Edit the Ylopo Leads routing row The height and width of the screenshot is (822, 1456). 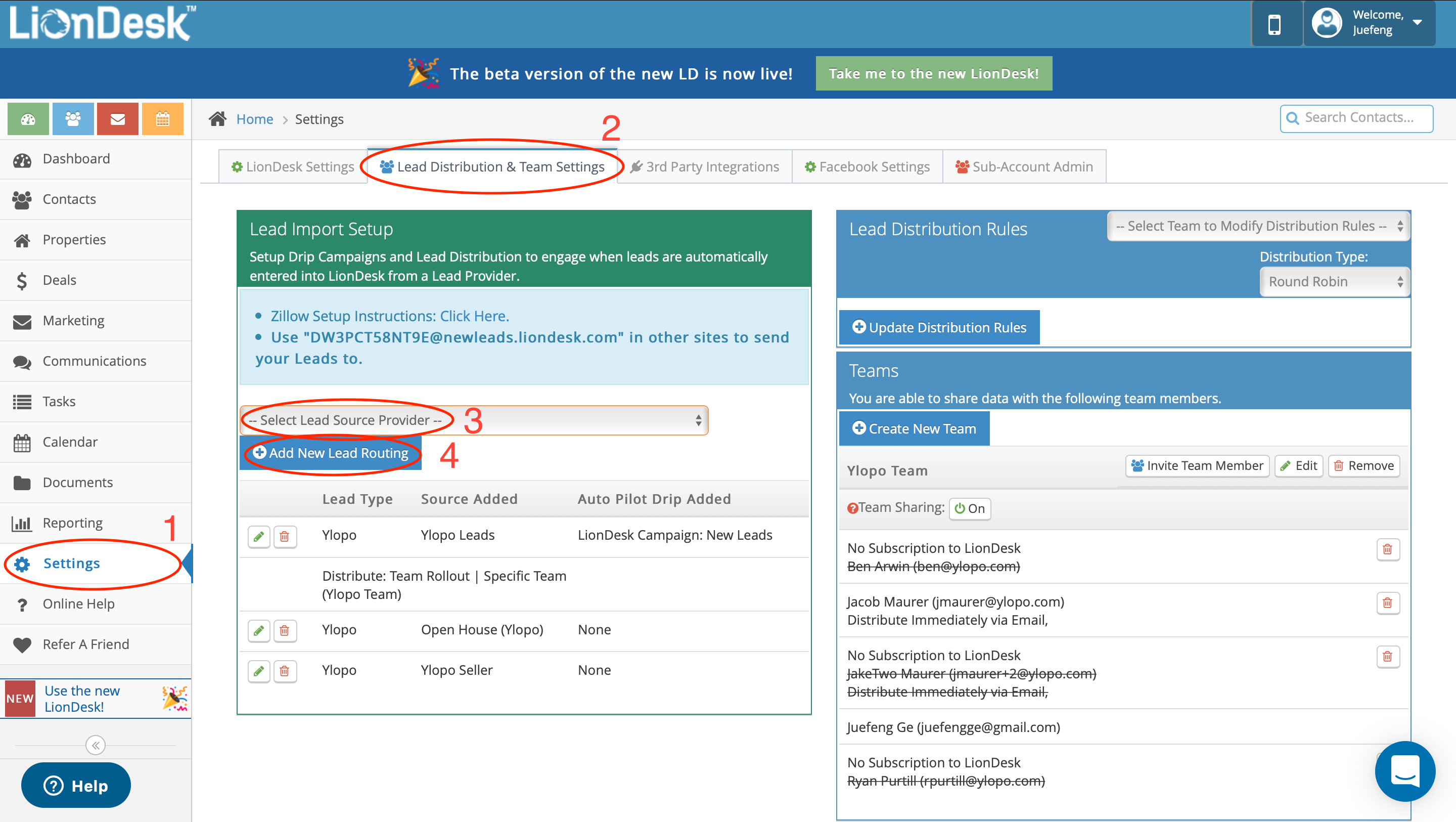(x=259, y=536)
